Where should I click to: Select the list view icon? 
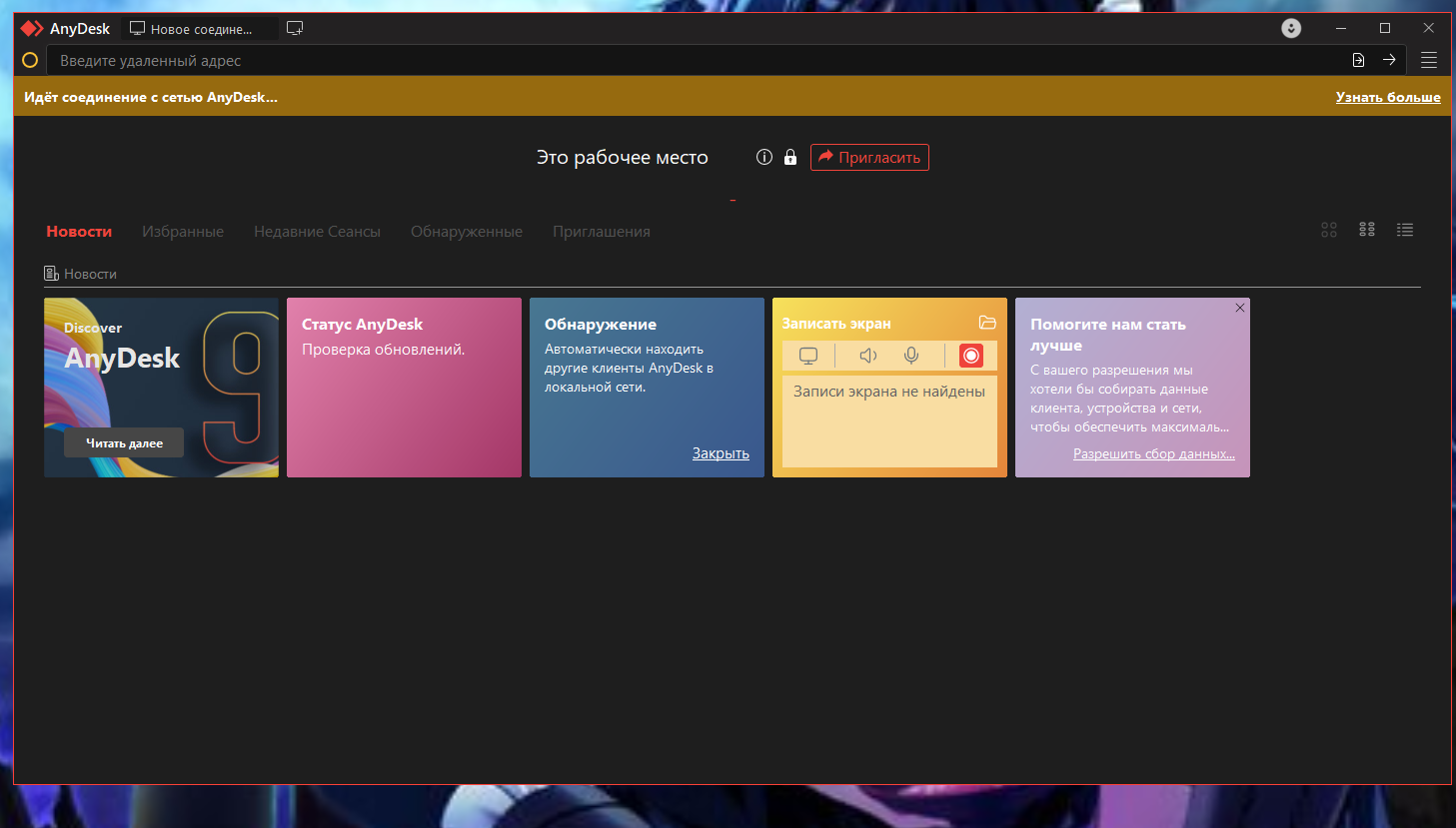(1405, 230)
